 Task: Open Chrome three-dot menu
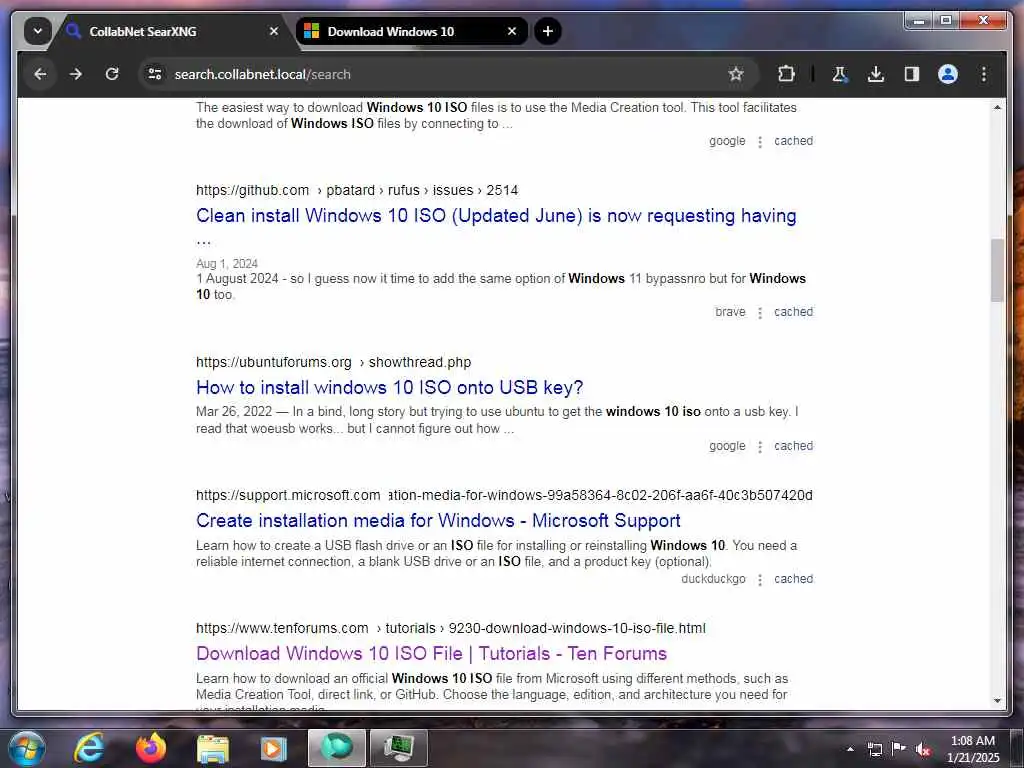[x=984, y=74]
